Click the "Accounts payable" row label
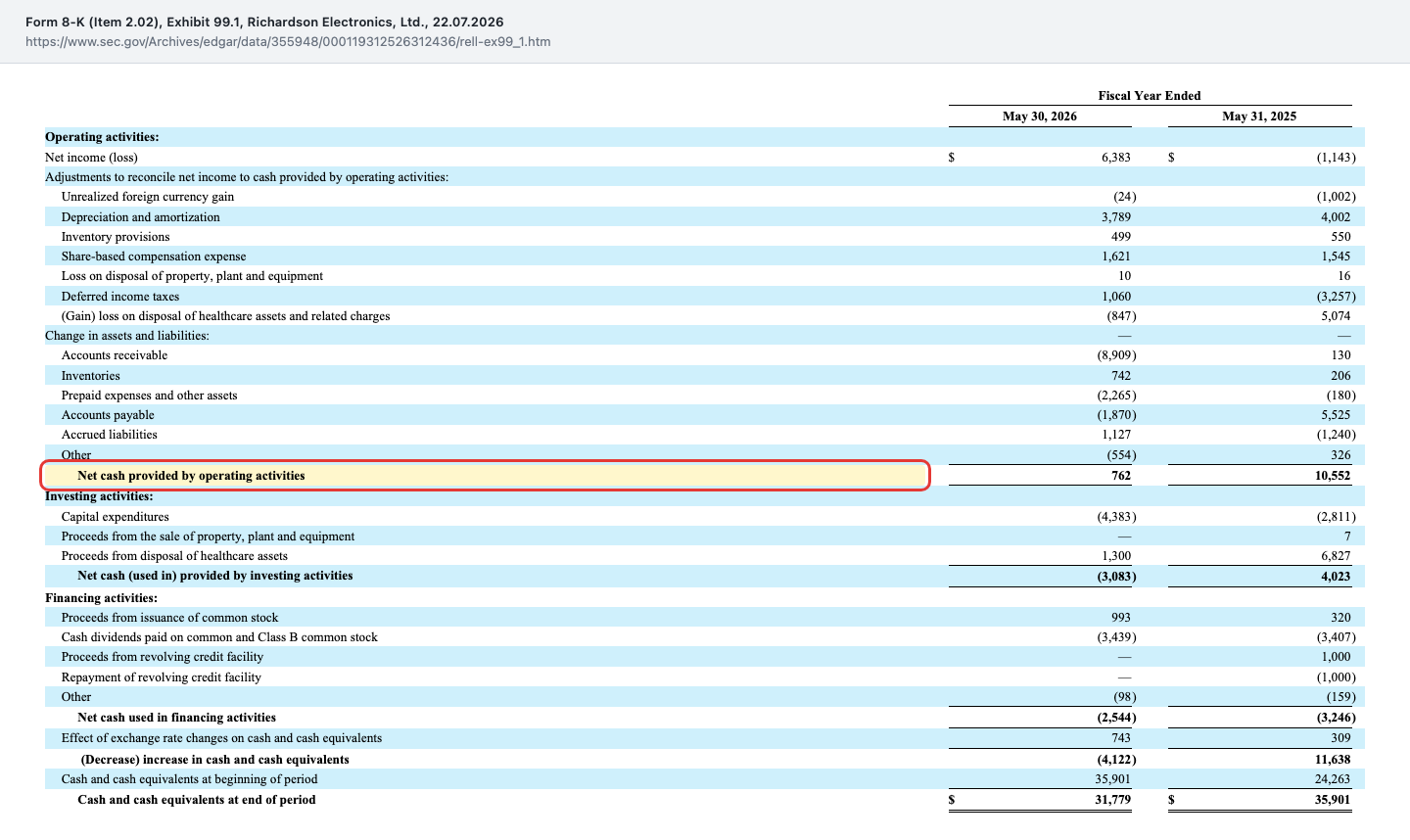This screenshot has height=840, width=1410. tap(108, 415)
